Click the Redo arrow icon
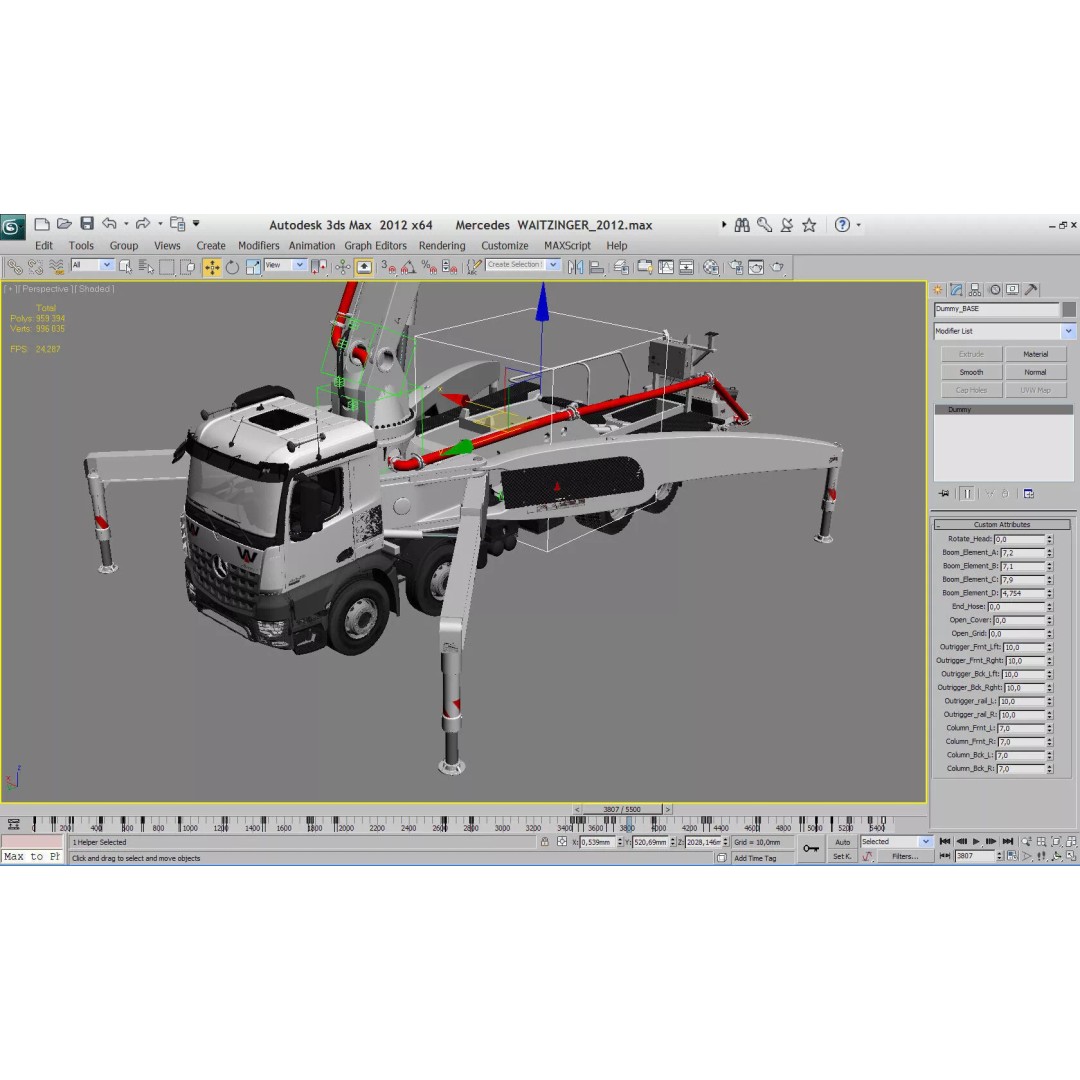This screenshot has height=1080, width=1080. click(x=143, y=223)
